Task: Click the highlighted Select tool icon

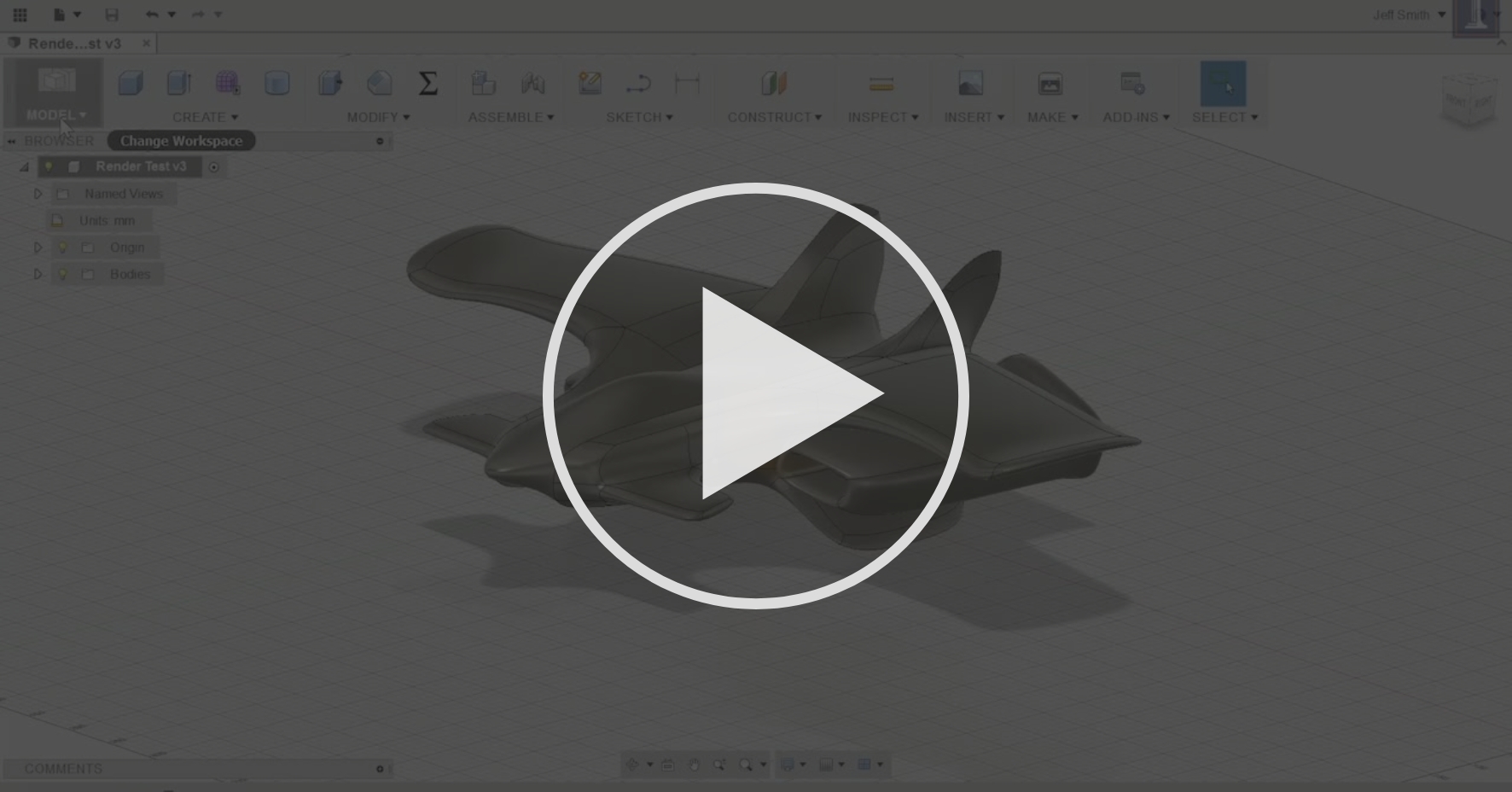Action: pos(1223,84)
